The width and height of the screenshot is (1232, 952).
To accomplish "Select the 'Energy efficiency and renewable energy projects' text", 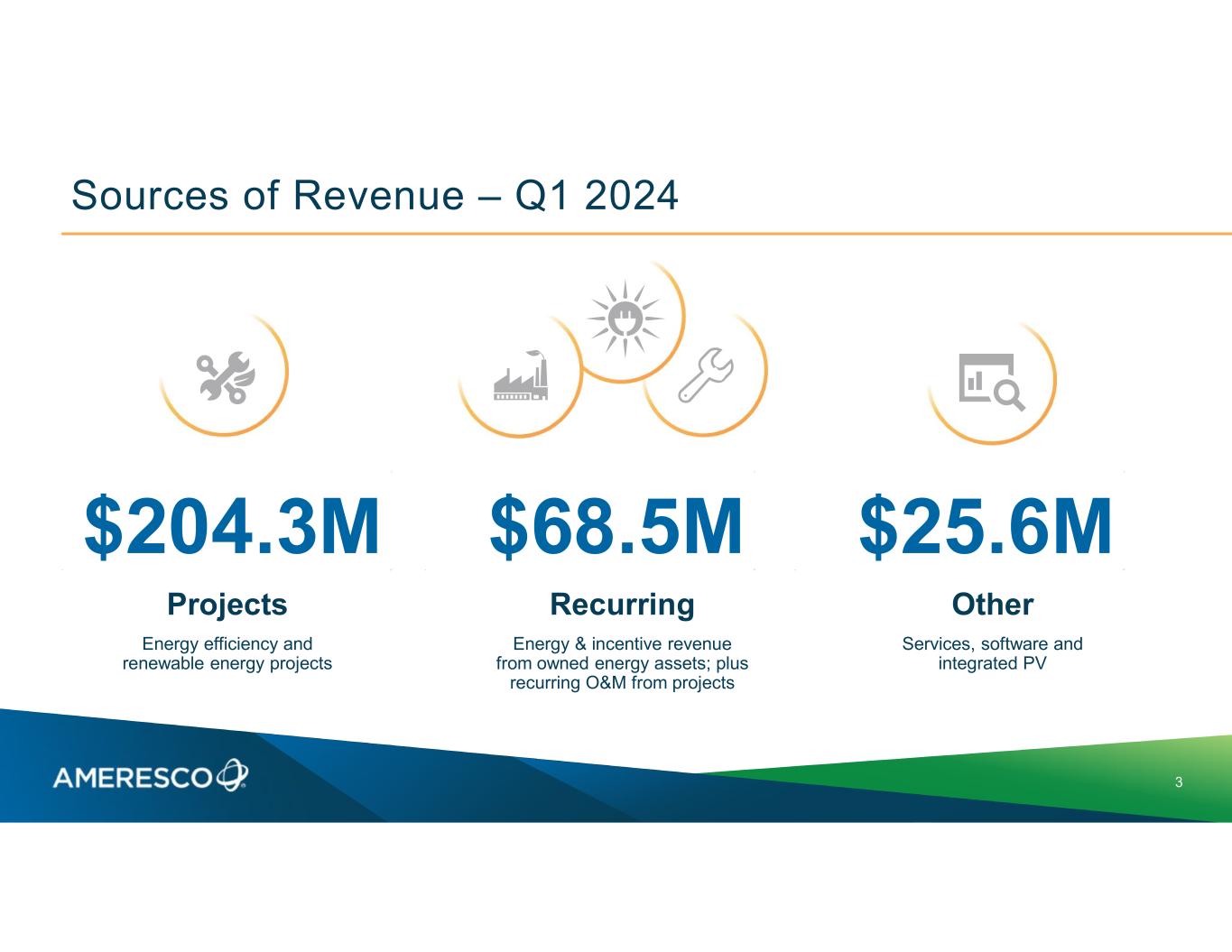I will click(x=227, y=653).
